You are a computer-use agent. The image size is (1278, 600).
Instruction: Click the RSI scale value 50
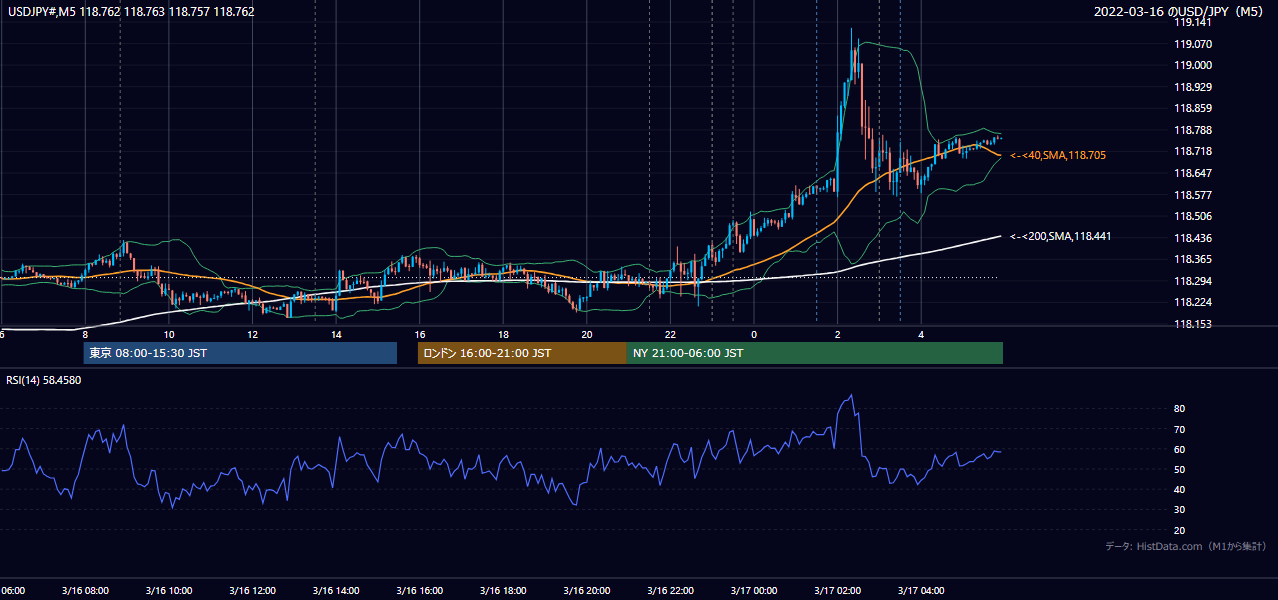click(x=1180, y=469)
